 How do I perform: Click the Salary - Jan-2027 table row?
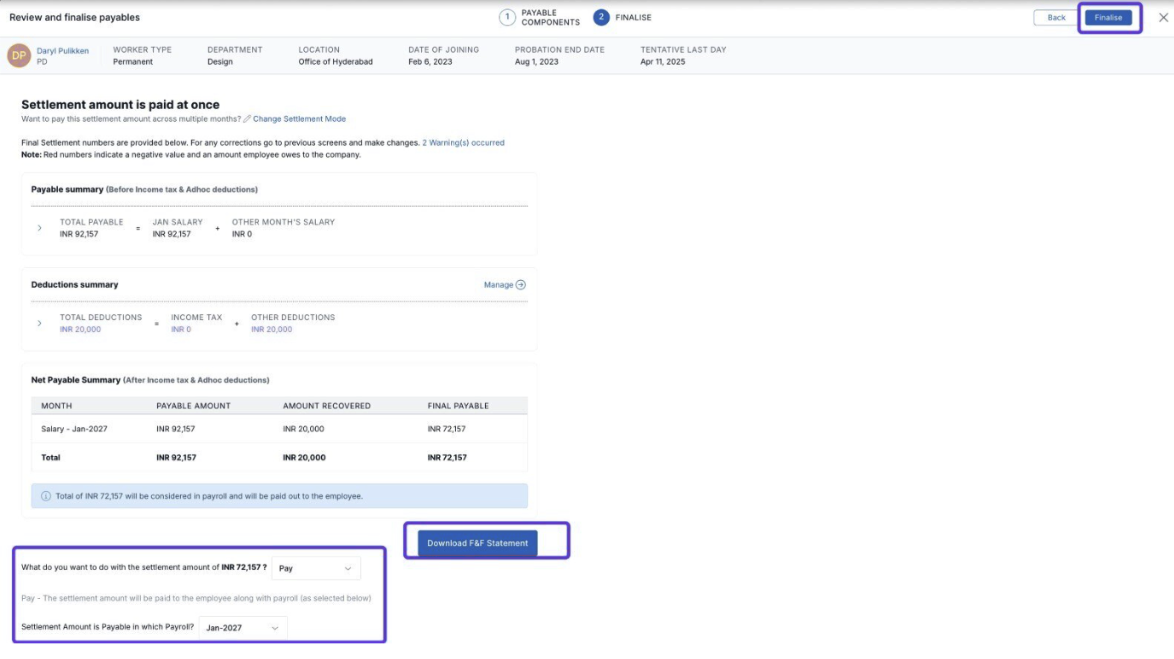279,429
